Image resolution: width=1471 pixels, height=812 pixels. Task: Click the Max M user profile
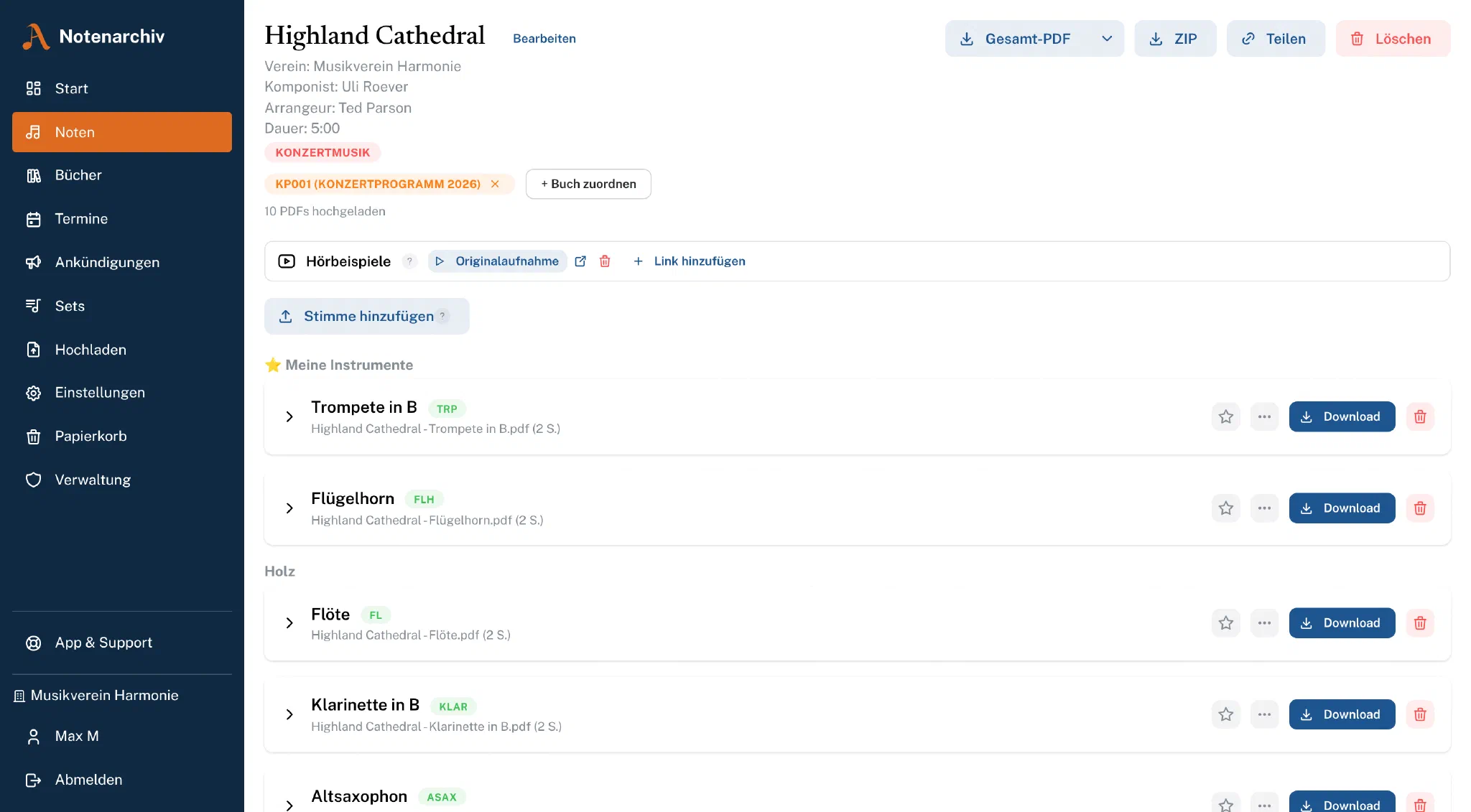122,736
